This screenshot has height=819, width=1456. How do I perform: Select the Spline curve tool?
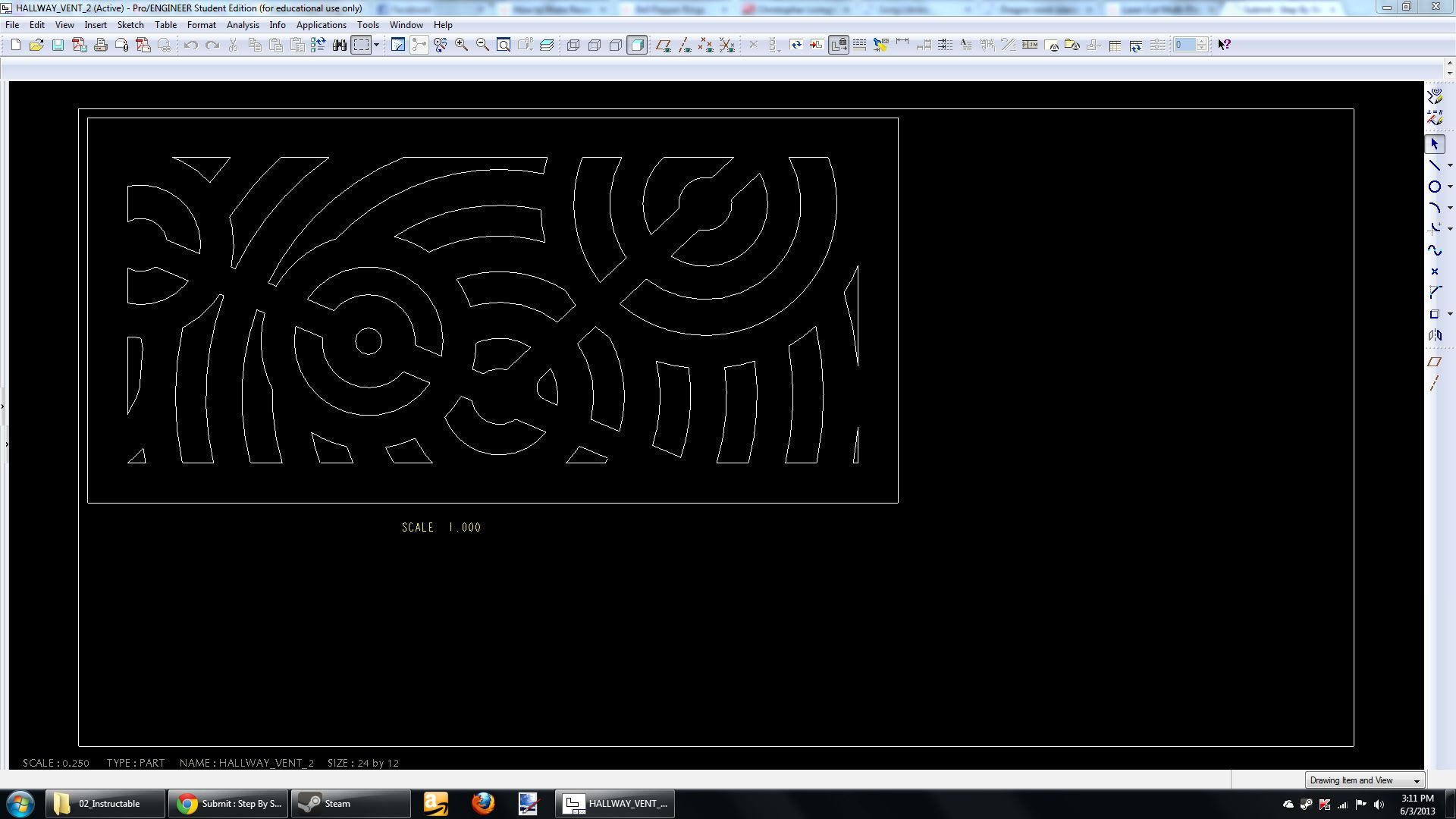tap(1434, 250)
